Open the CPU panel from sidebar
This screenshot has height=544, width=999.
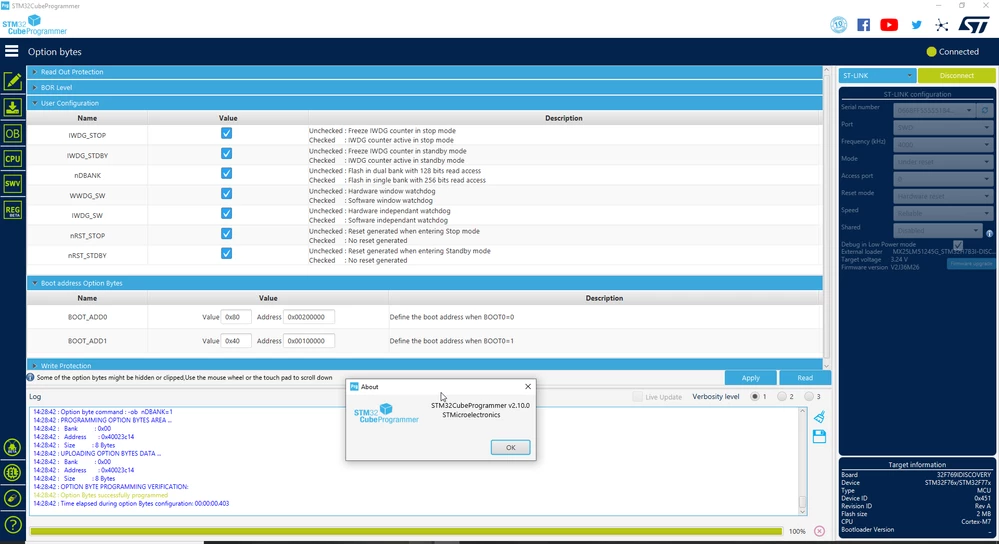click(13, 159)
